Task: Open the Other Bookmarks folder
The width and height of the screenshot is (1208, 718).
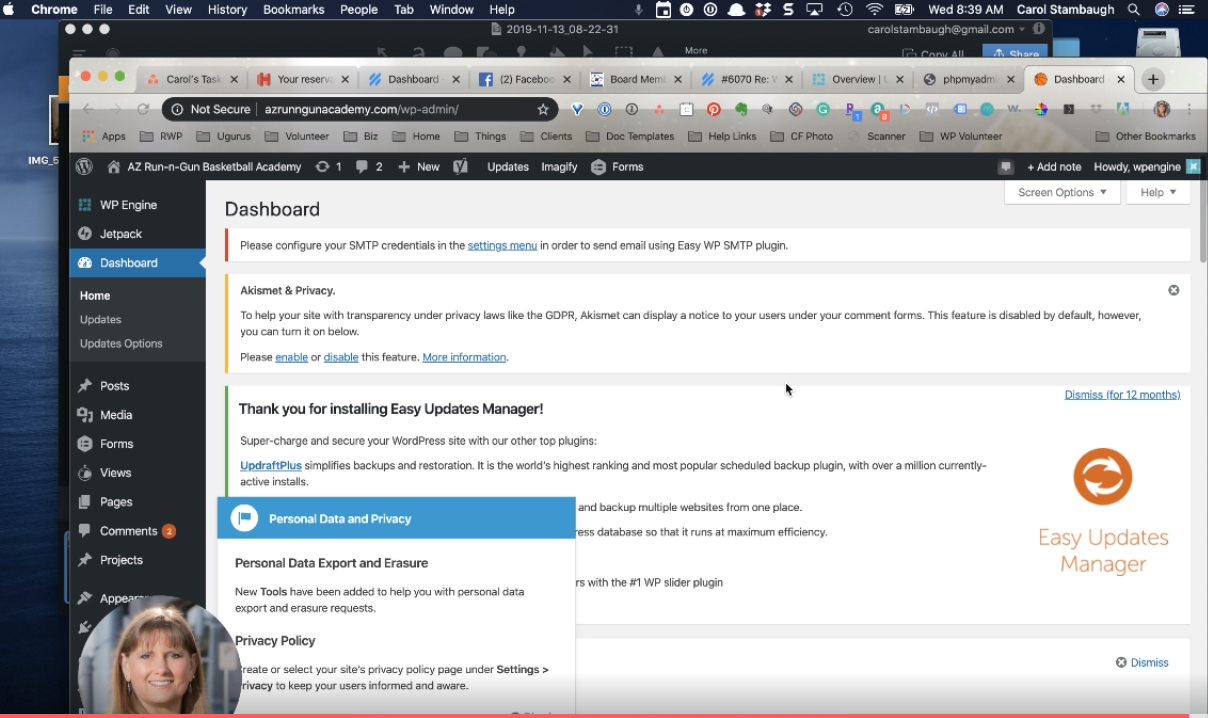Action: point(1146,136)
